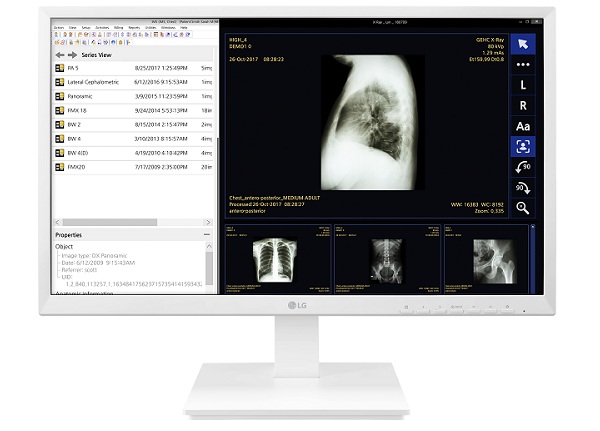
Task: Open the Actions menu
Action: click(59, 28)
